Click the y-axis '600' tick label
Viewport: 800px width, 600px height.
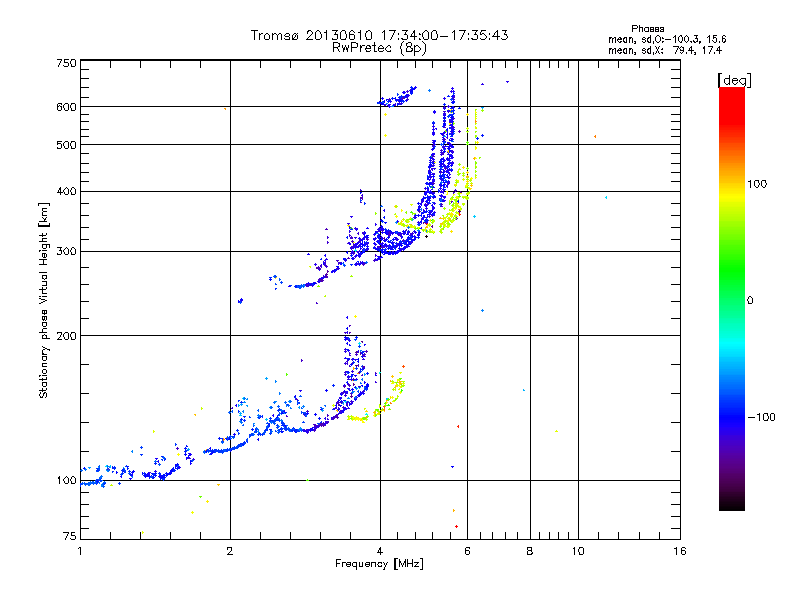coord(66,107)
